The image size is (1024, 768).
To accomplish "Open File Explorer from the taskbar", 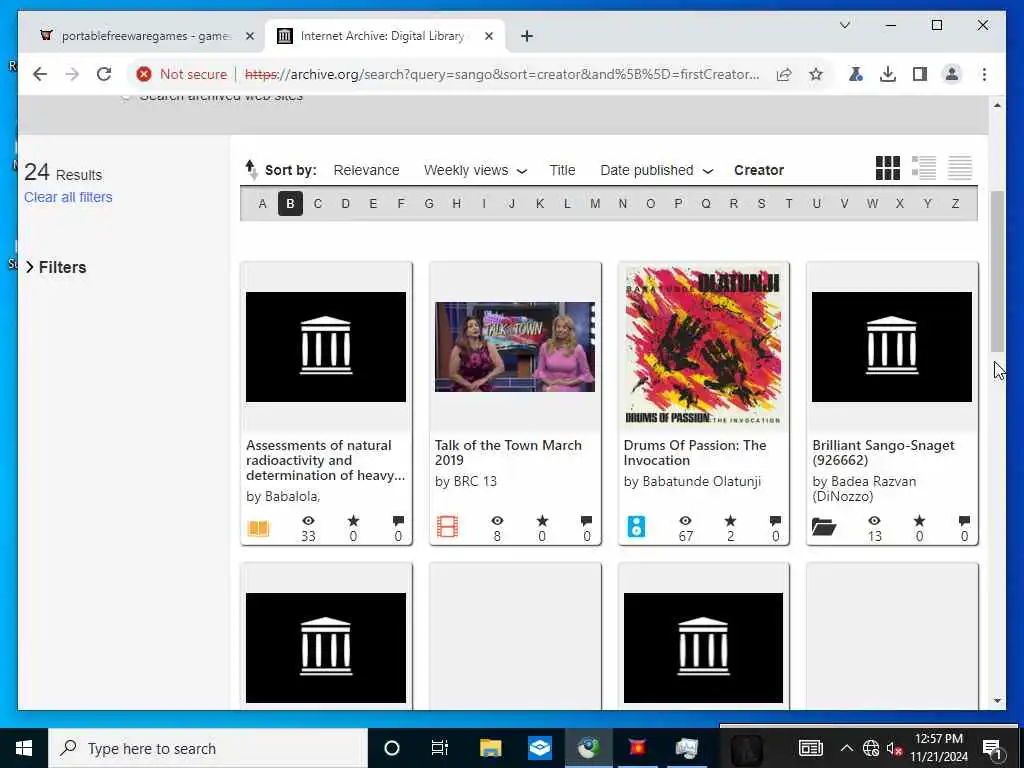I will pos(490,748).
